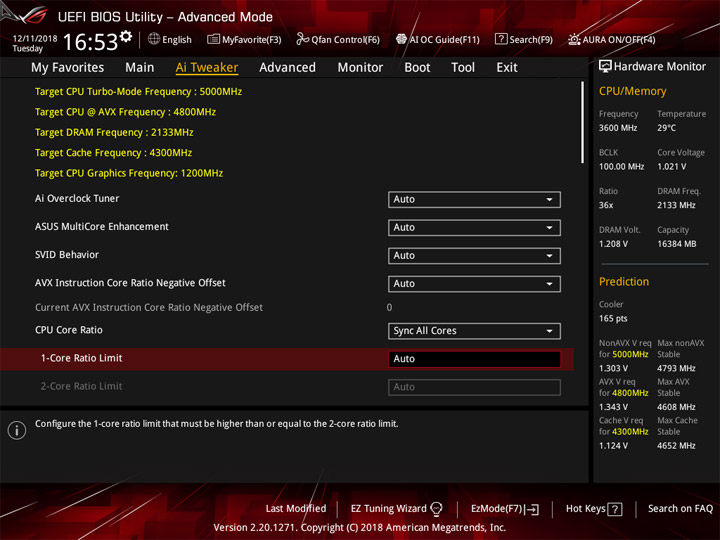720x540 pixels.
Task: Click Target DRAM Frequency : 2133MHz text
Action: (114, 132)
